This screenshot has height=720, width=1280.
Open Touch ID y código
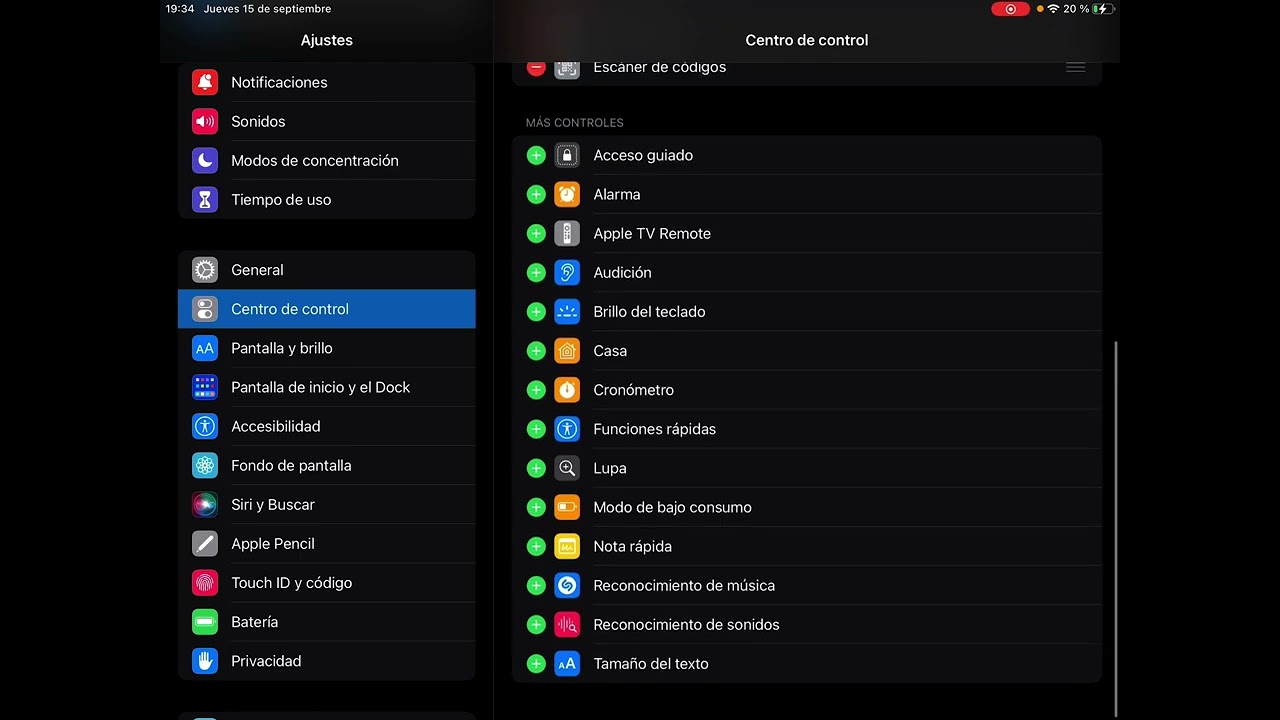tap(326, 582)
